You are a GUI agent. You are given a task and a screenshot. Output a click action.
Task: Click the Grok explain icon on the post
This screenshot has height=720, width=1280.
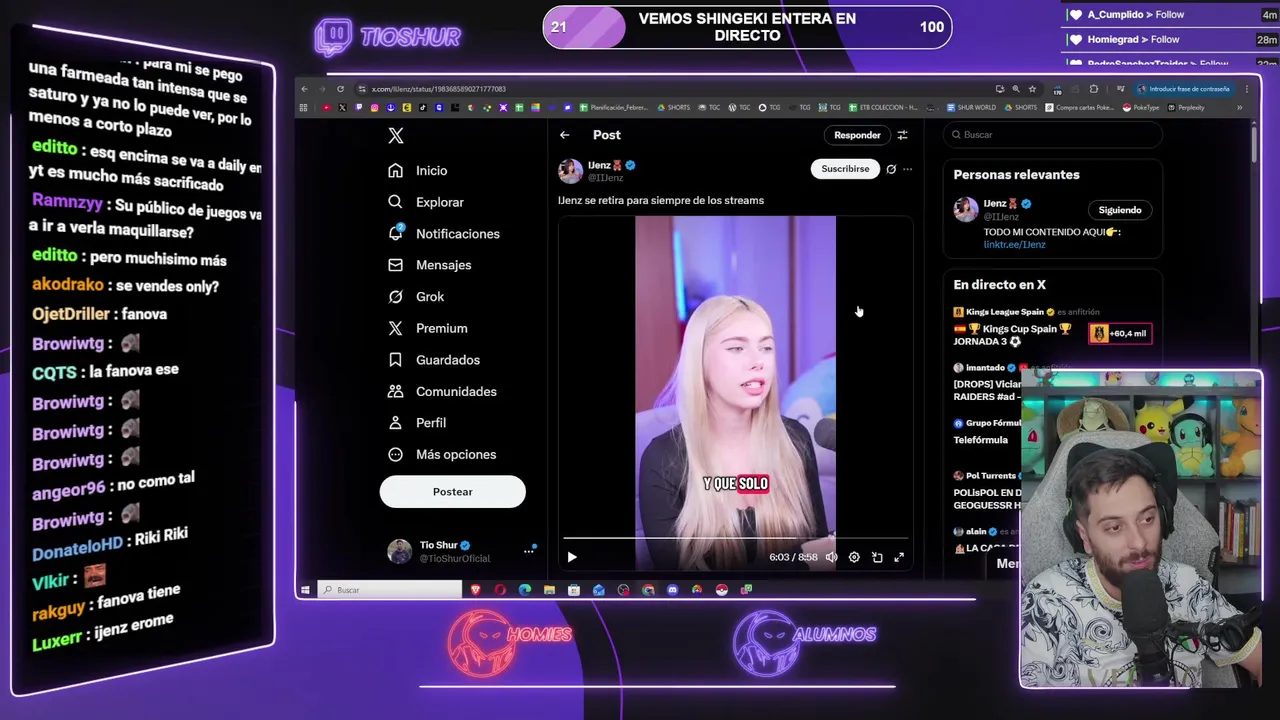[891, 169]
